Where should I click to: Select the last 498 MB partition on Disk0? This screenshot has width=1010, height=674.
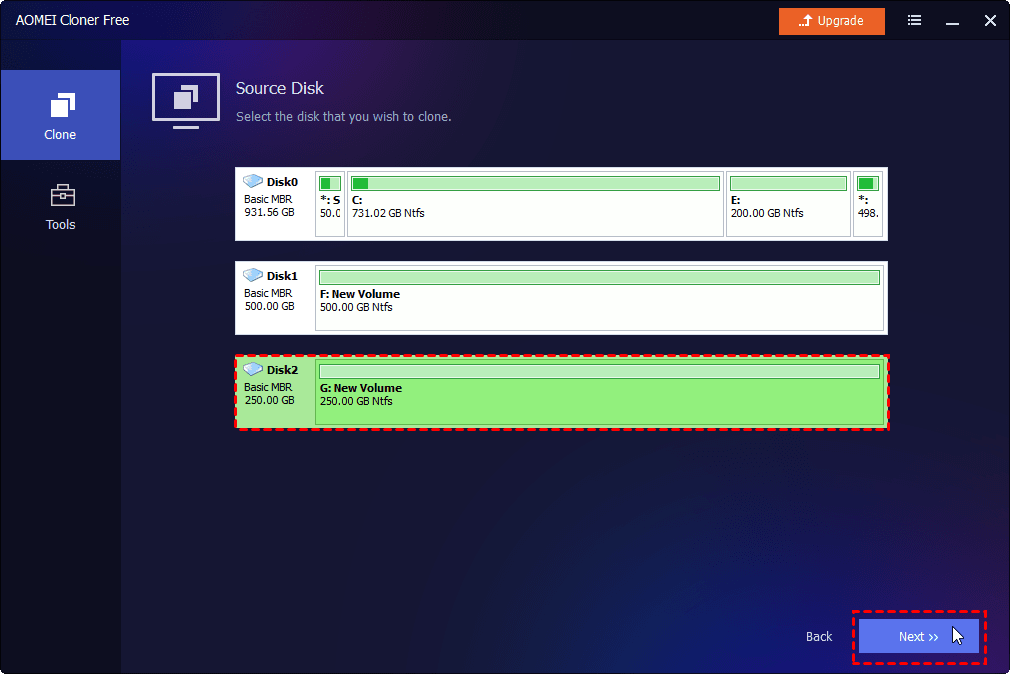coord(867,207)
